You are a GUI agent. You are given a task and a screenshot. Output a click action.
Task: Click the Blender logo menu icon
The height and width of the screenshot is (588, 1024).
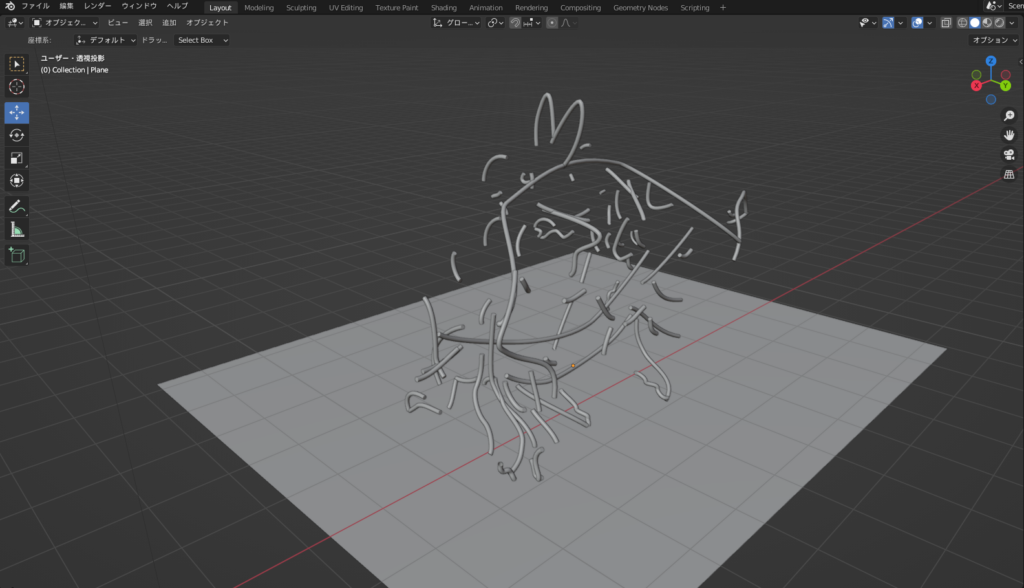pyautogui.click(x=9, y=6)
